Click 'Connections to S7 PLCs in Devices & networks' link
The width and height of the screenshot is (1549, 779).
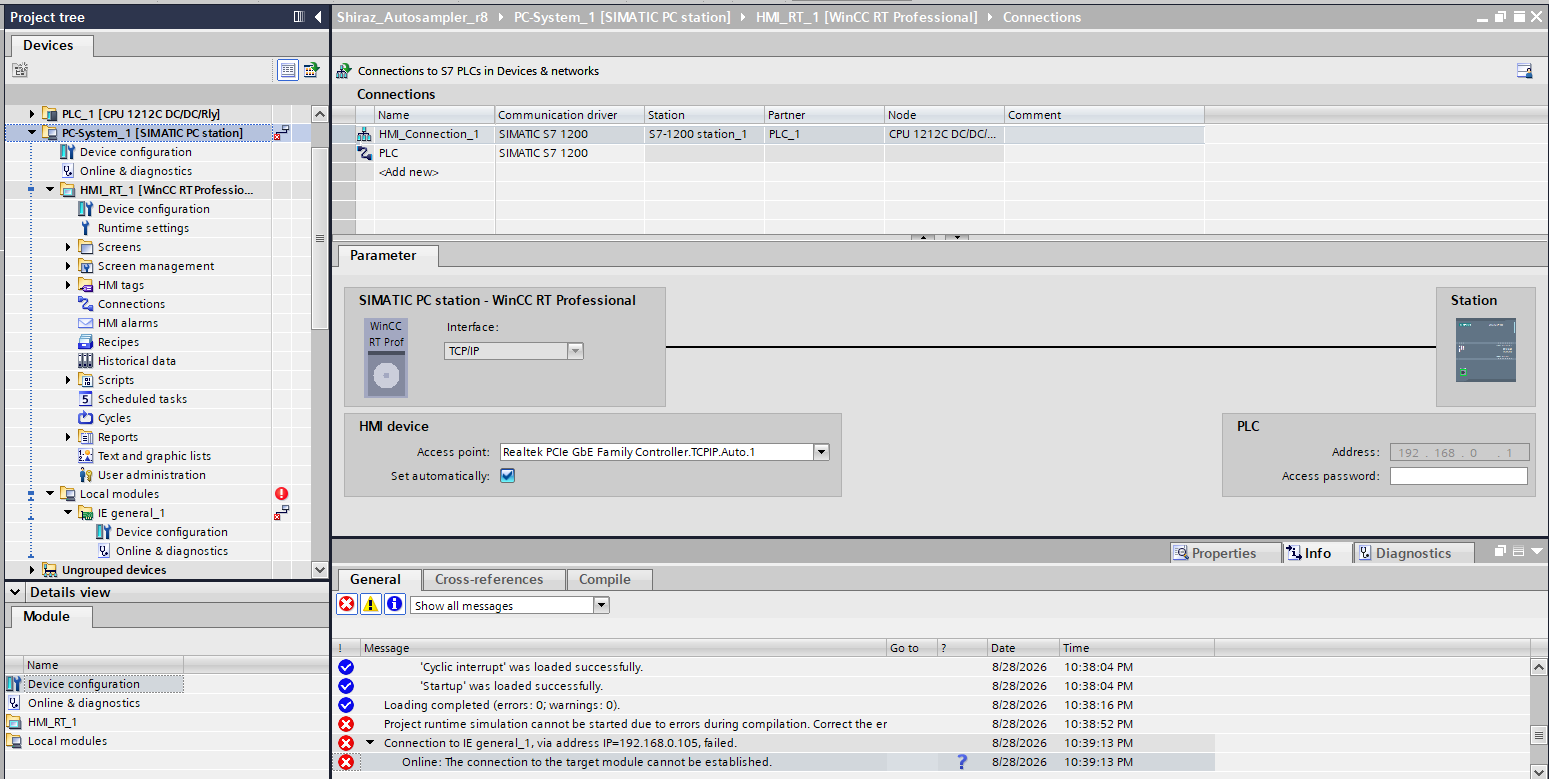pos(478,71)
